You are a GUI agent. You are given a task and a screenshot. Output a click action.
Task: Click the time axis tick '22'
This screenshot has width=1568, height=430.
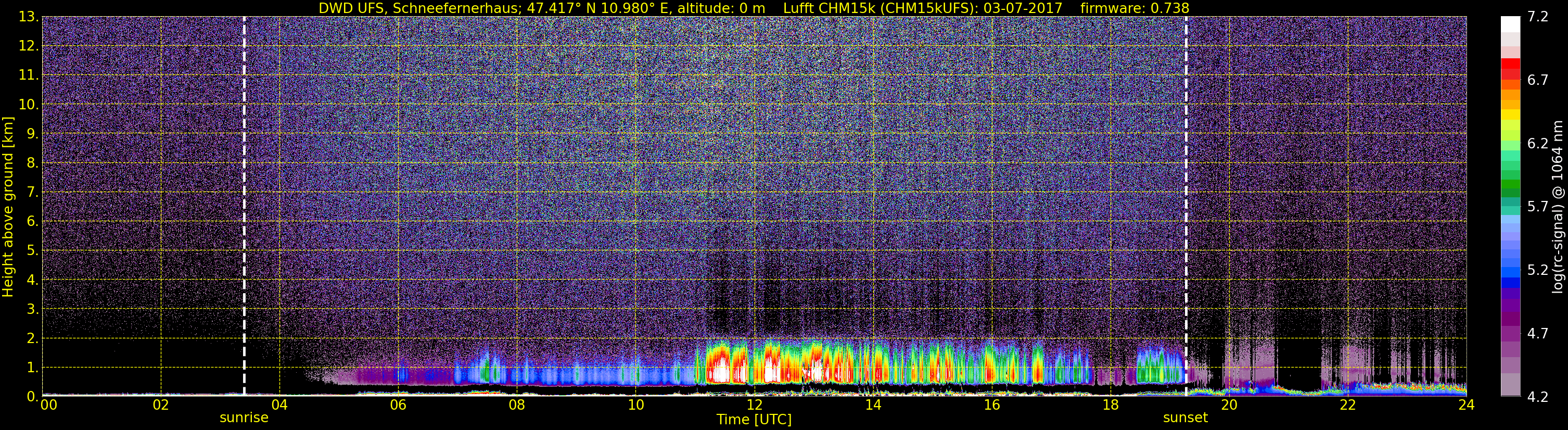[1348, 404]
